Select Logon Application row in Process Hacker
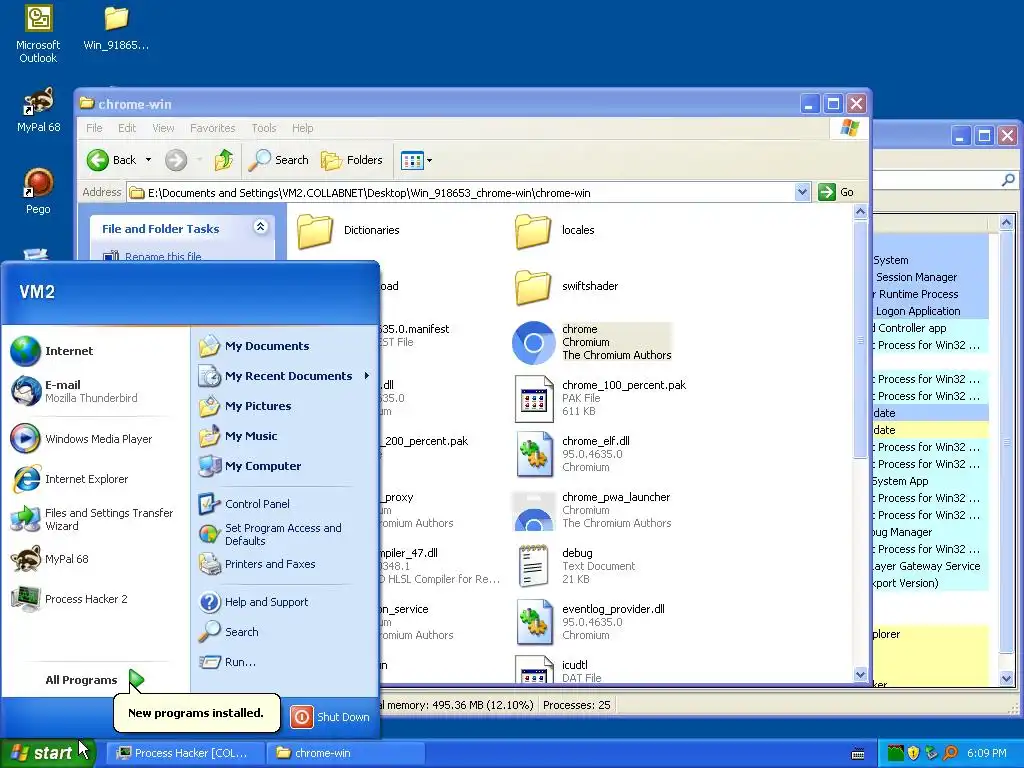The image size is (1024, 768). [x=930, y=311]
